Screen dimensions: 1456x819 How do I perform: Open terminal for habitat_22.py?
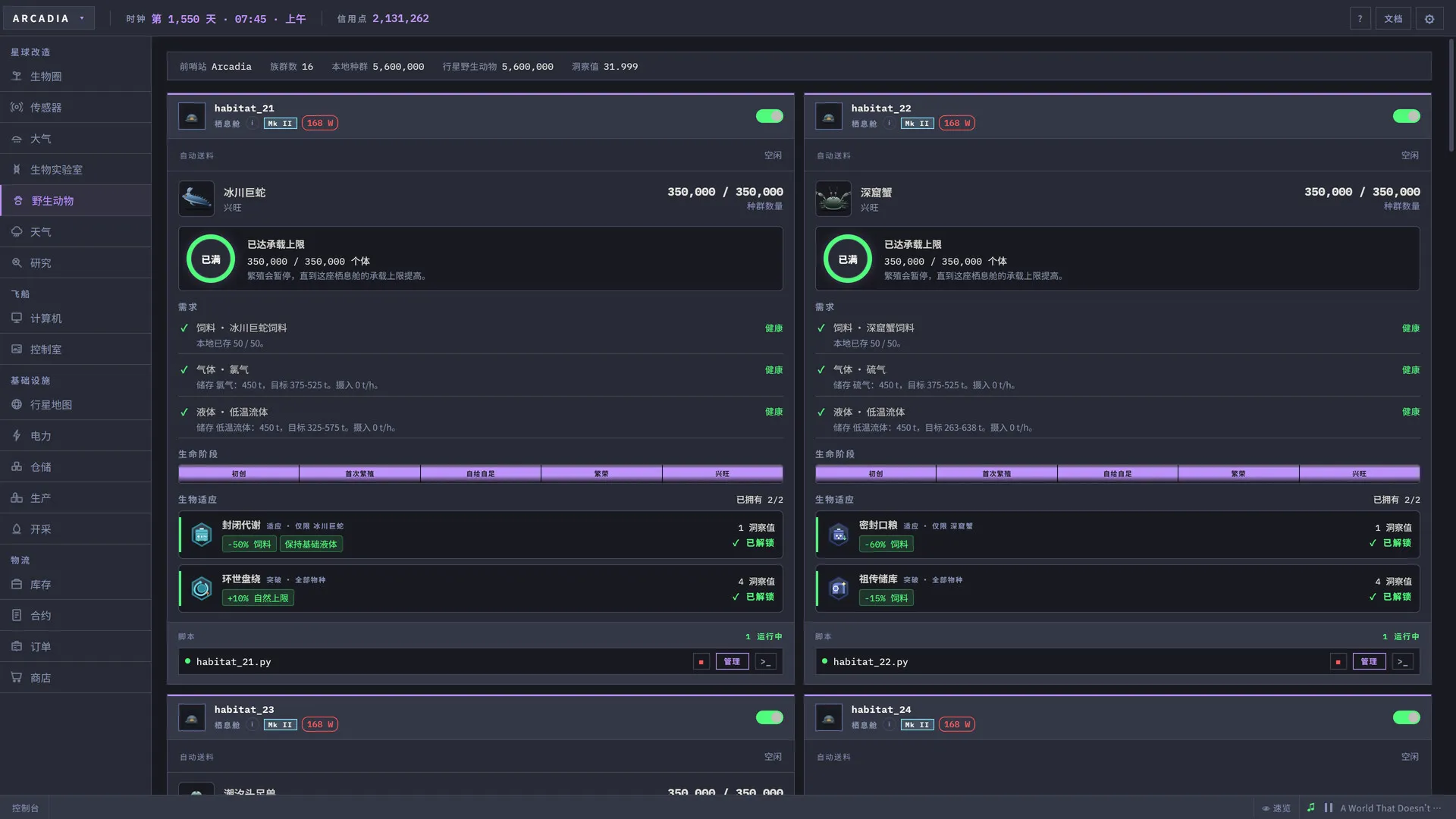point(1402,662)
